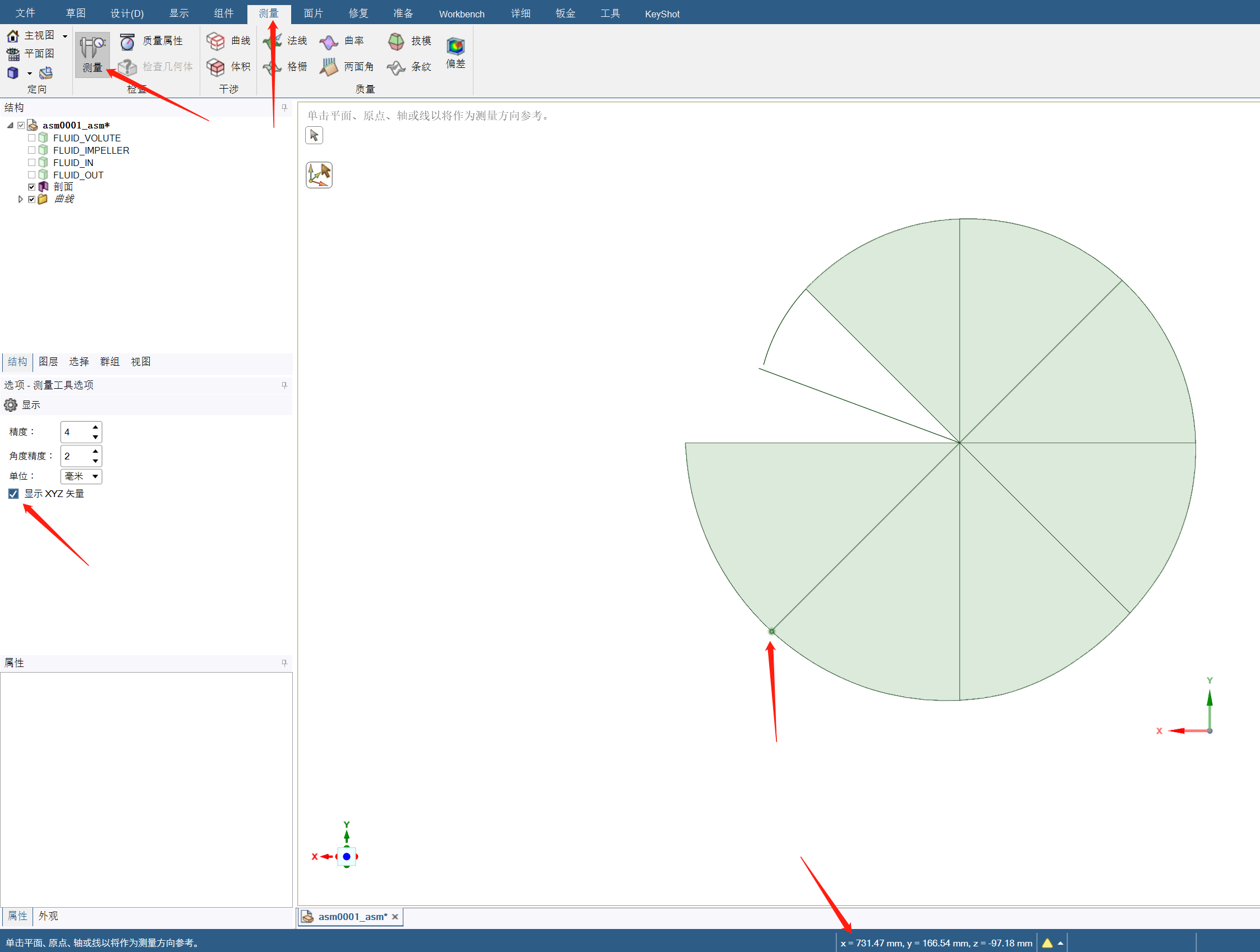Check the FLUID_IMPELLER visibility box

32,150
